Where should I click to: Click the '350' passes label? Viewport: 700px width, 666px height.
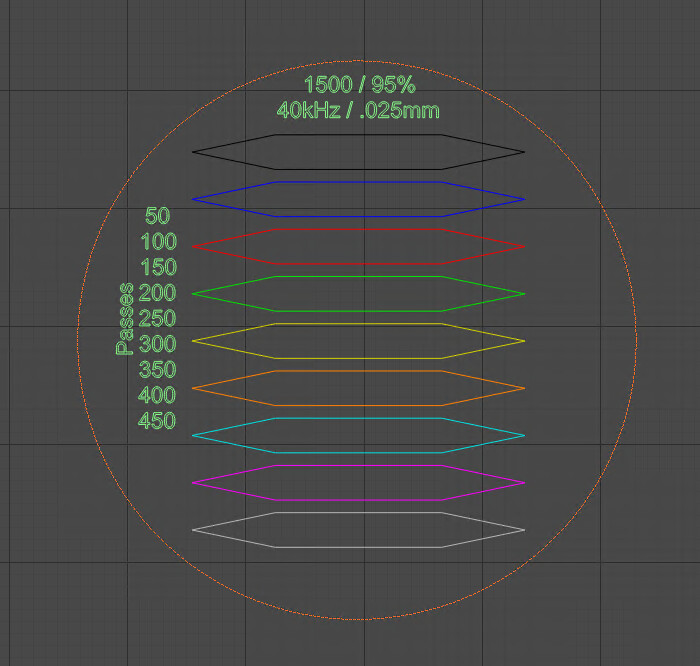pos(158,370)
